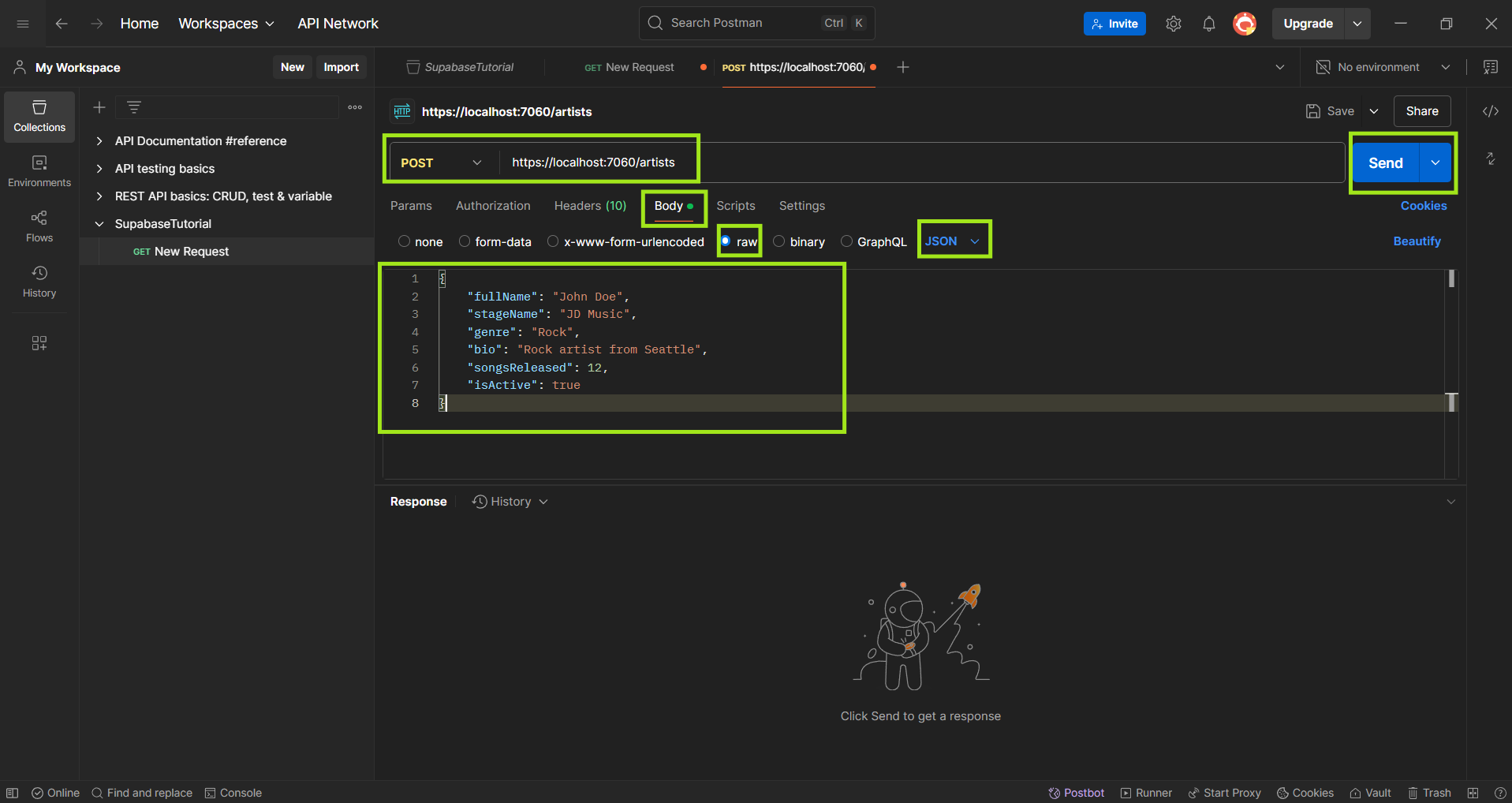Screen dimensions: 1512x803
Task: Open the Cookies link
Action: pos(1424,206)
